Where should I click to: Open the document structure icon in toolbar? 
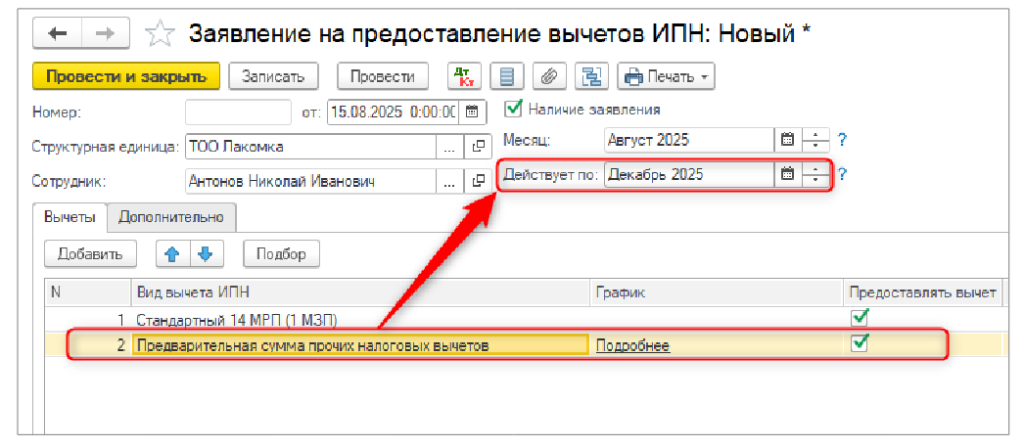click(x=589, y=76)
